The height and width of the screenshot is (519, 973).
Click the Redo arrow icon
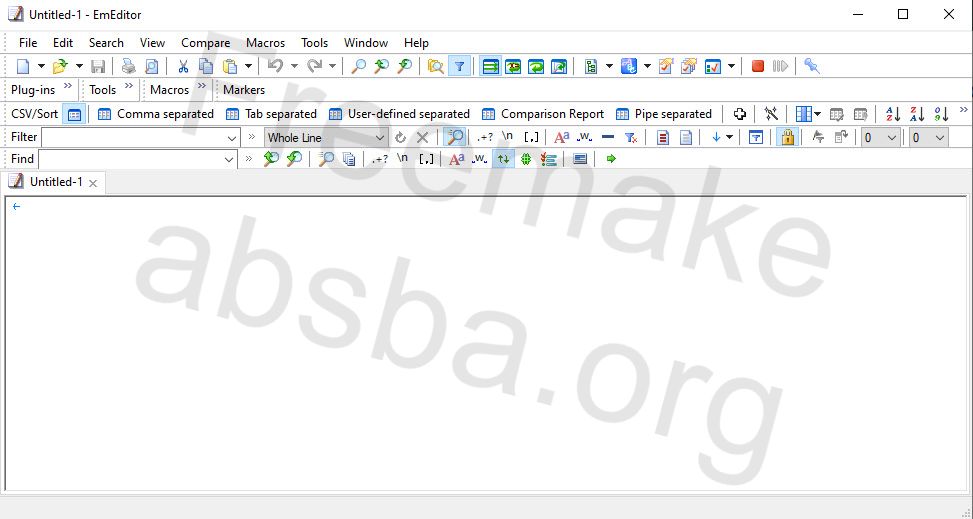point(315,66)
